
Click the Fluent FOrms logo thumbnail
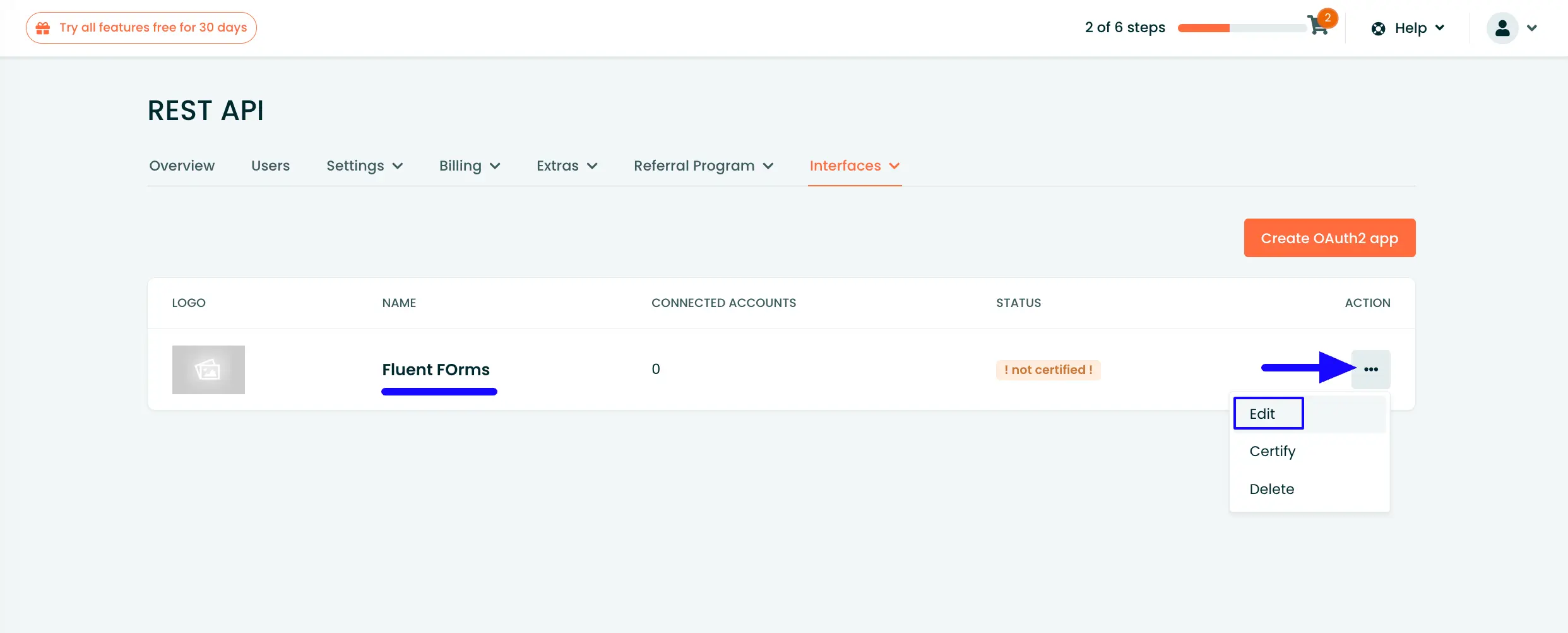pyautogui.click(x=208, y=370)
